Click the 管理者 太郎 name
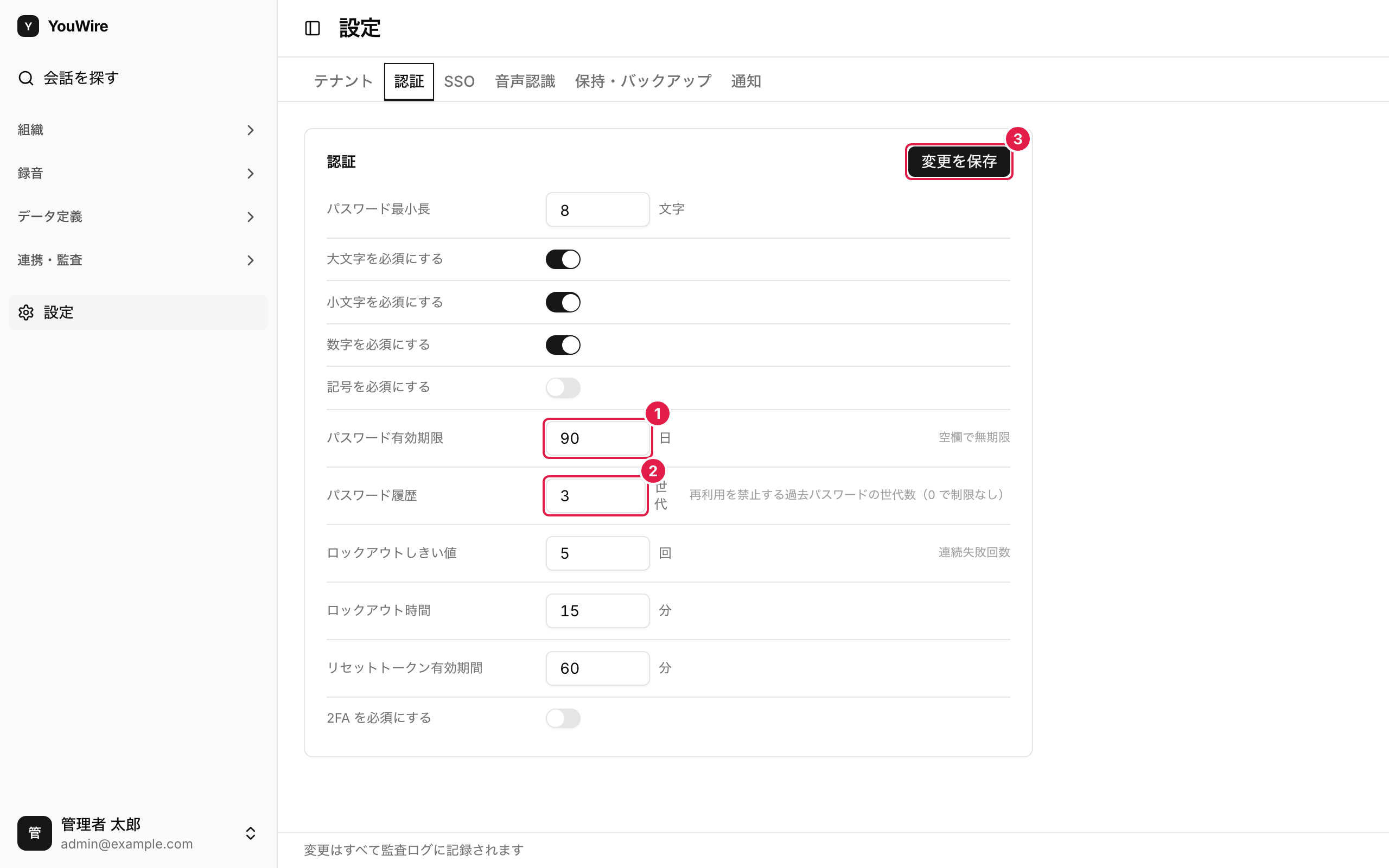Image resolution: width=1389 pixels, height=868 pixels. pyautogui.click(x=100, y=824)
